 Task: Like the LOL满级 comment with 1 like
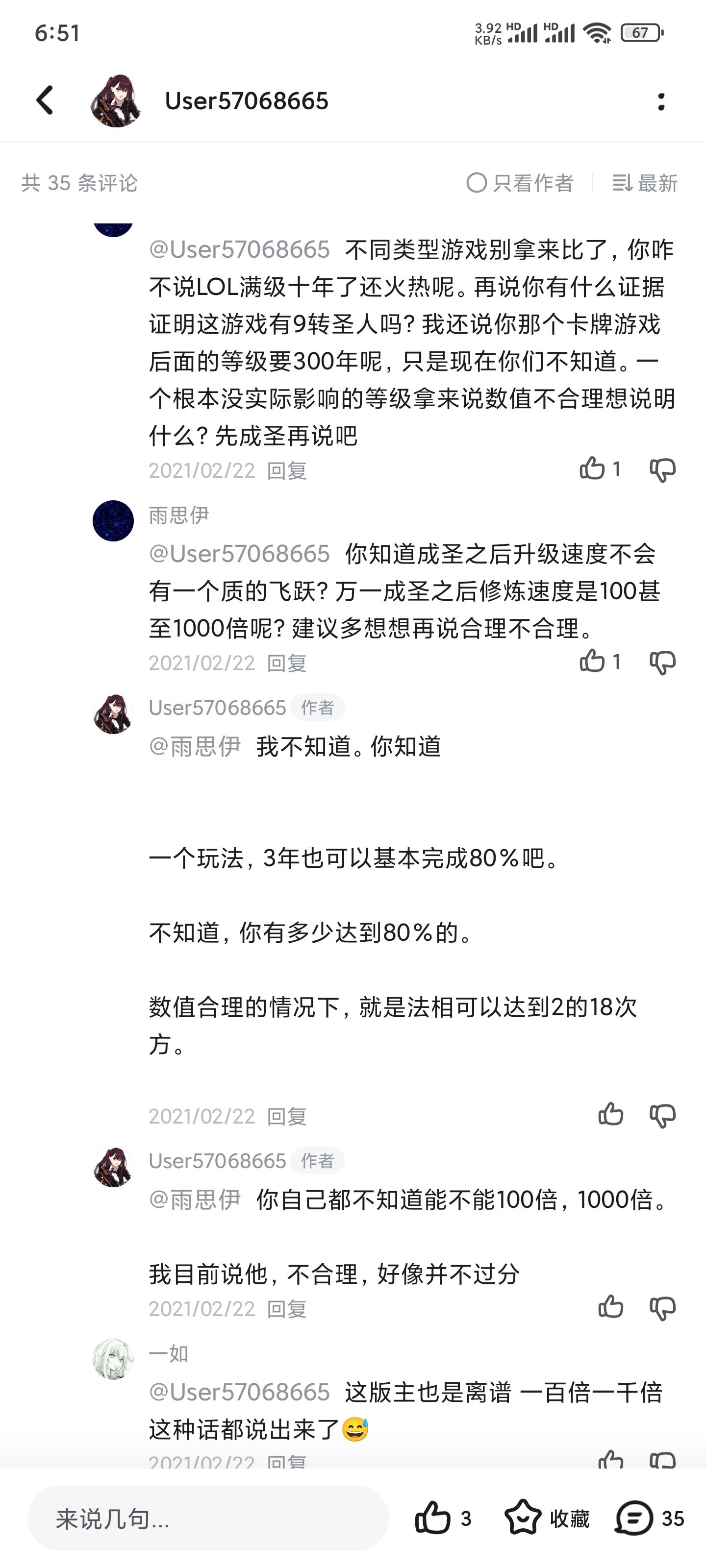click(x=592, y=469)
